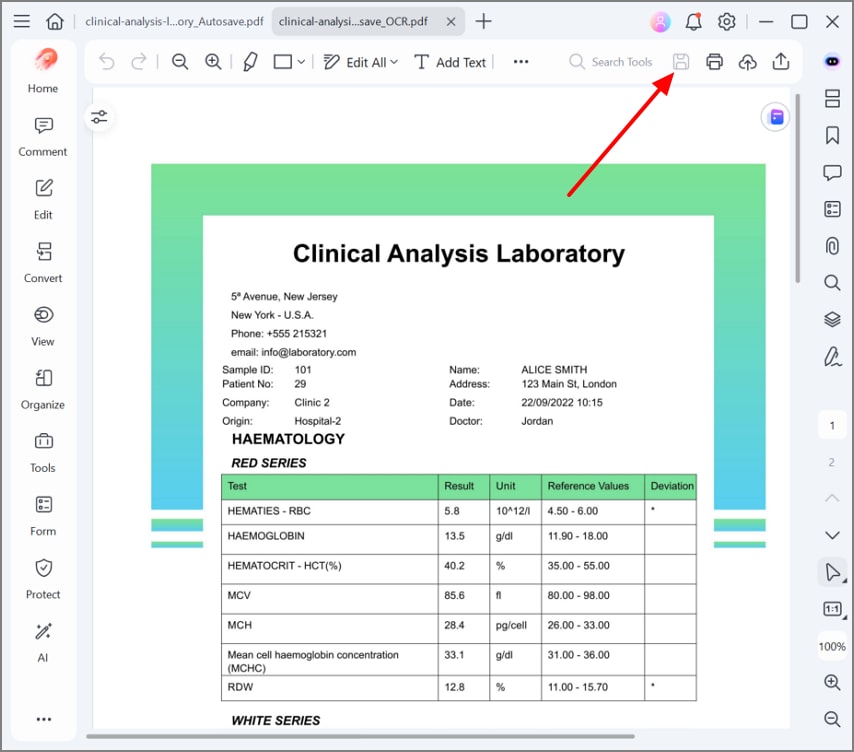
Task: Open the Home sidebar item
Action: pos(43,71)
